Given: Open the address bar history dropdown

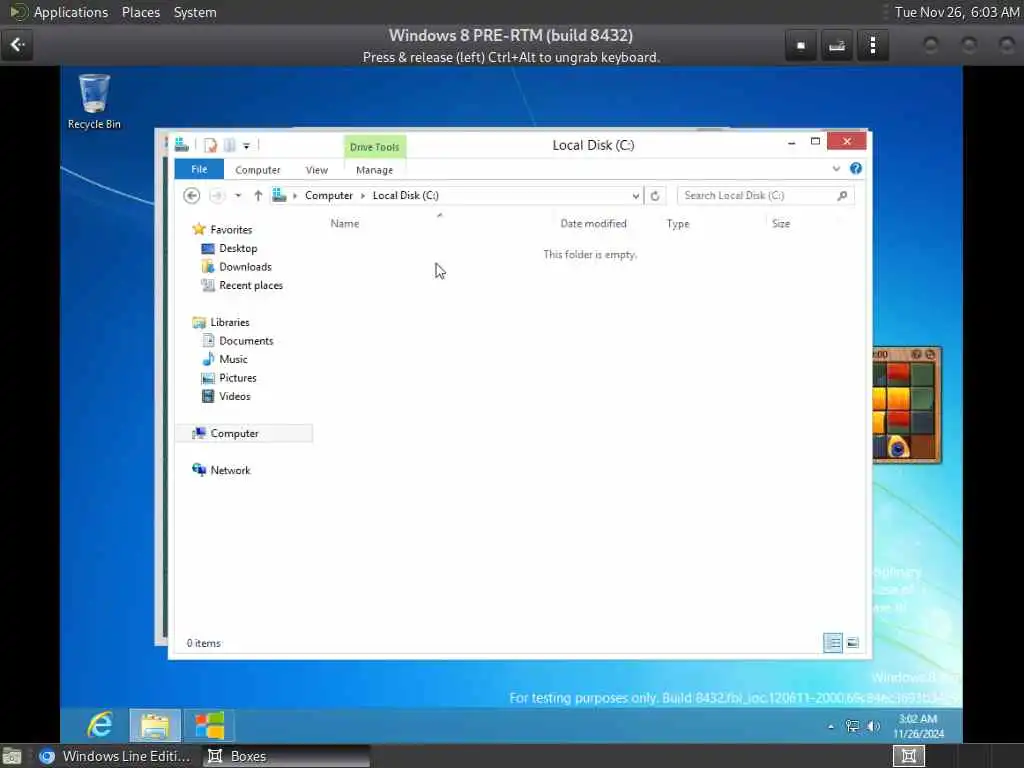Looking at the screenshot, I should (635, 195).
